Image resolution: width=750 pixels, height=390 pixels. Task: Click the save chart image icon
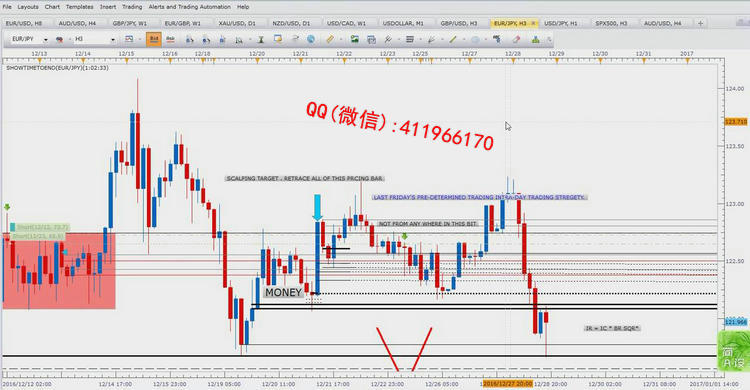(354, 39)
